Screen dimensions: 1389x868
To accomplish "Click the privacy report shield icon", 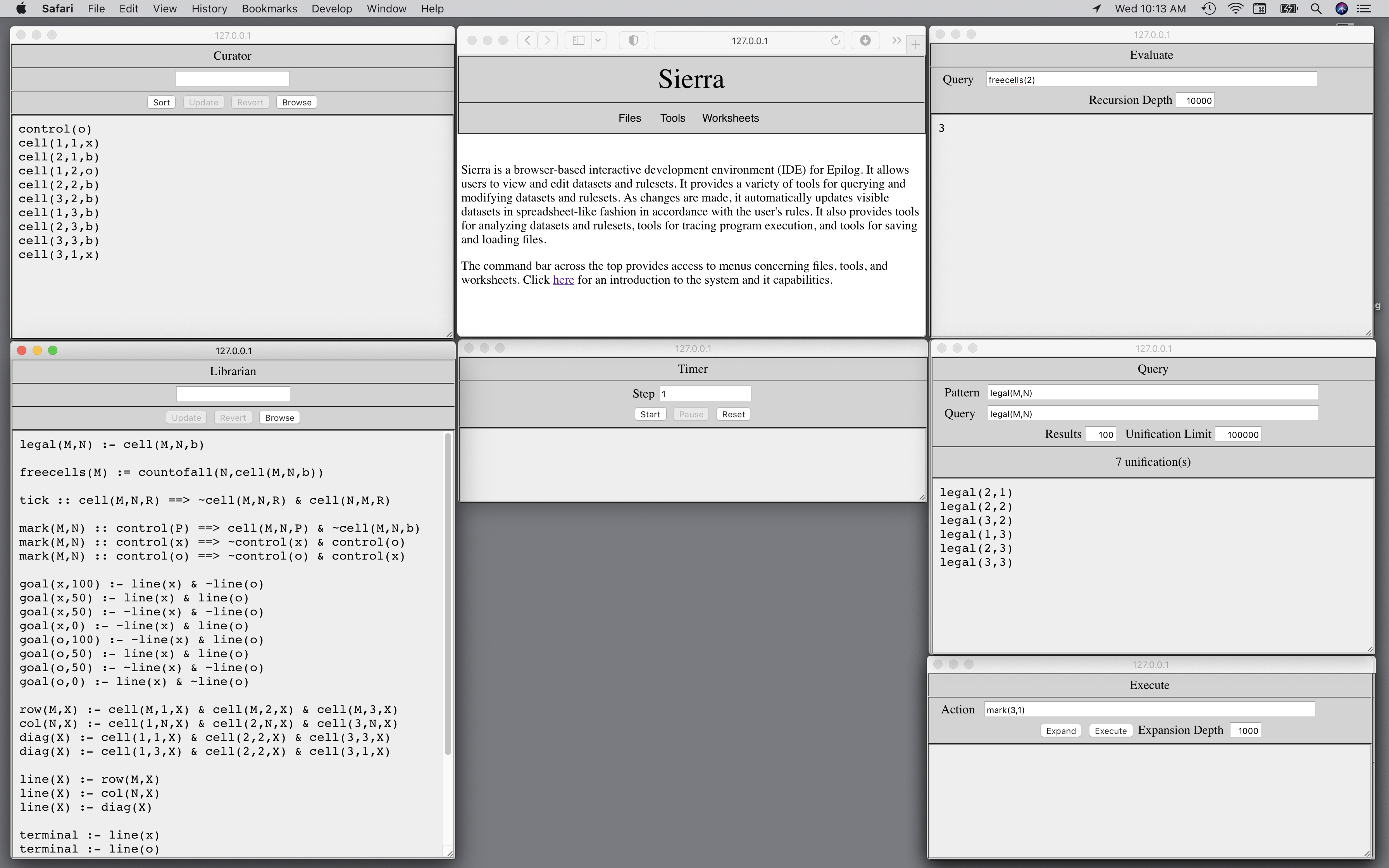I will (x=633, y=40).
